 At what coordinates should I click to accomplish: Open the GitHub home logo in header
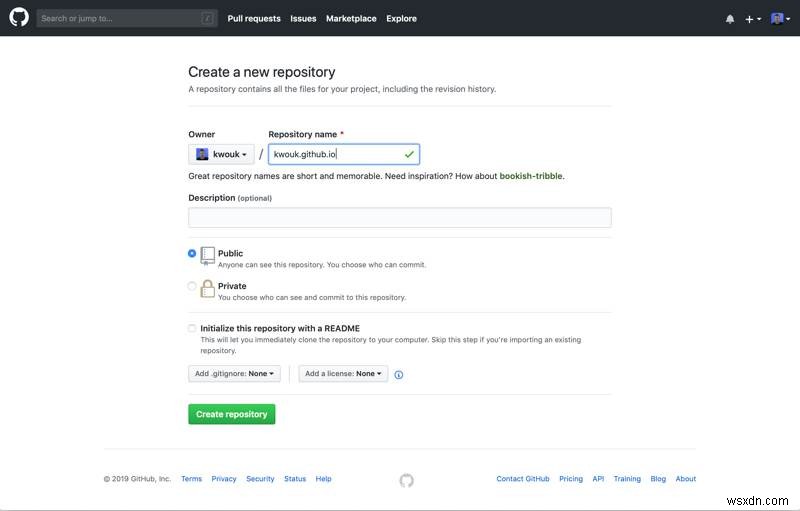pos(19,17)
